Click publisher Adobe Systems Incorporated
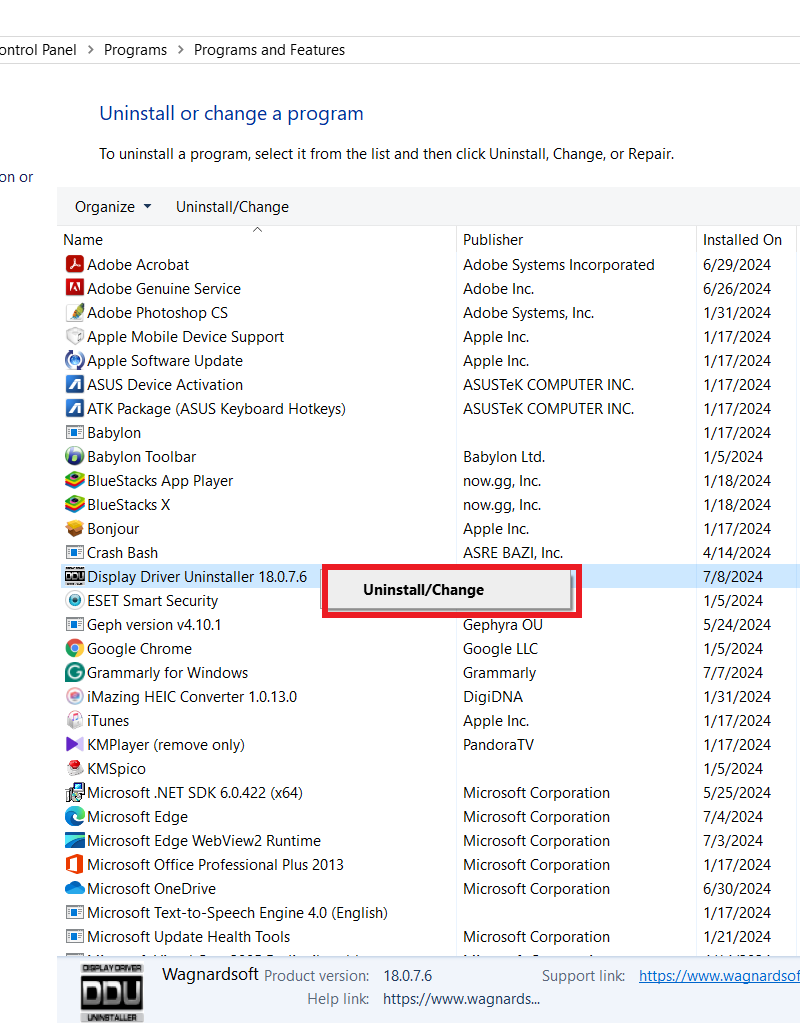The image size is (800, 1023). point(559,264)
